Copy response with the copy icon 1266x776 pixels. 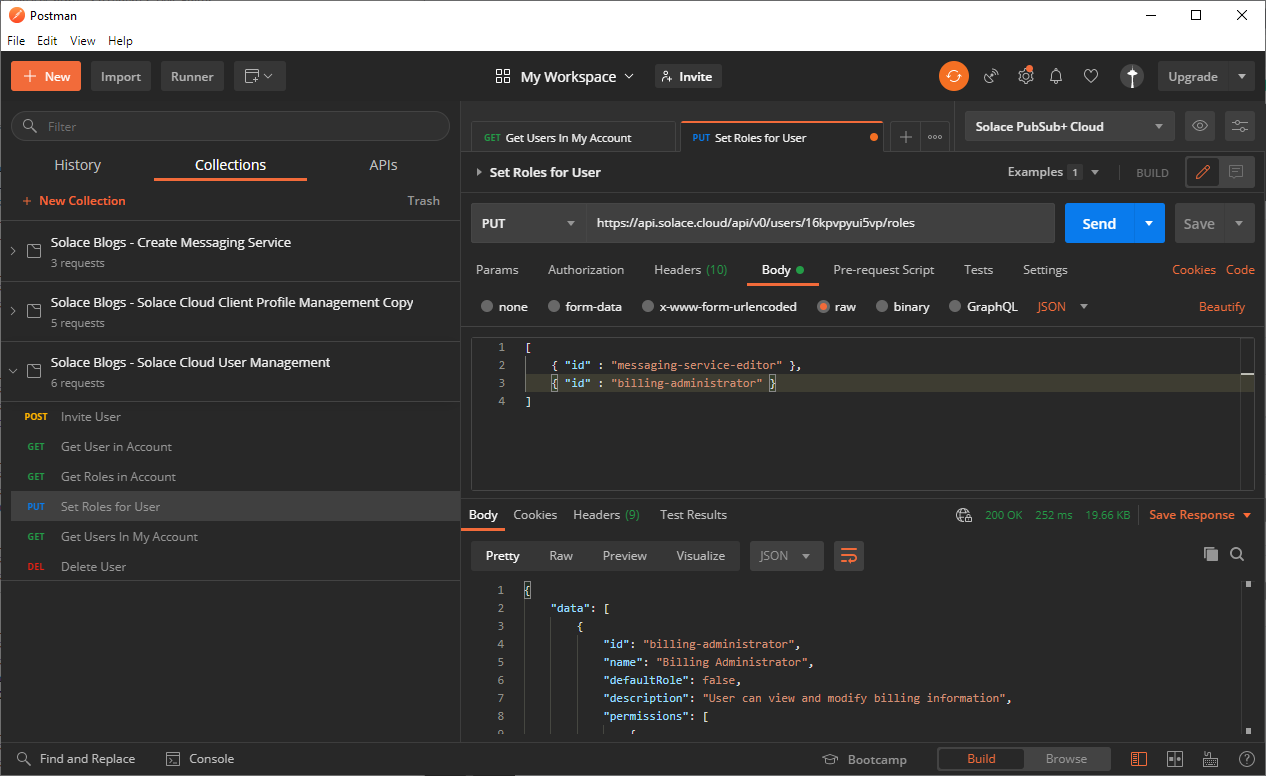point(1210,555)
